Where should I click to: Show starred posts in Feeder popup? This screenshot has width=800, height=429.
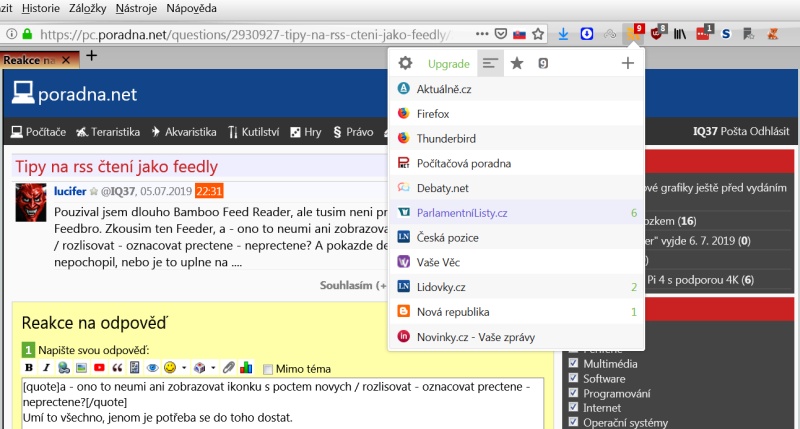[517, 63]
